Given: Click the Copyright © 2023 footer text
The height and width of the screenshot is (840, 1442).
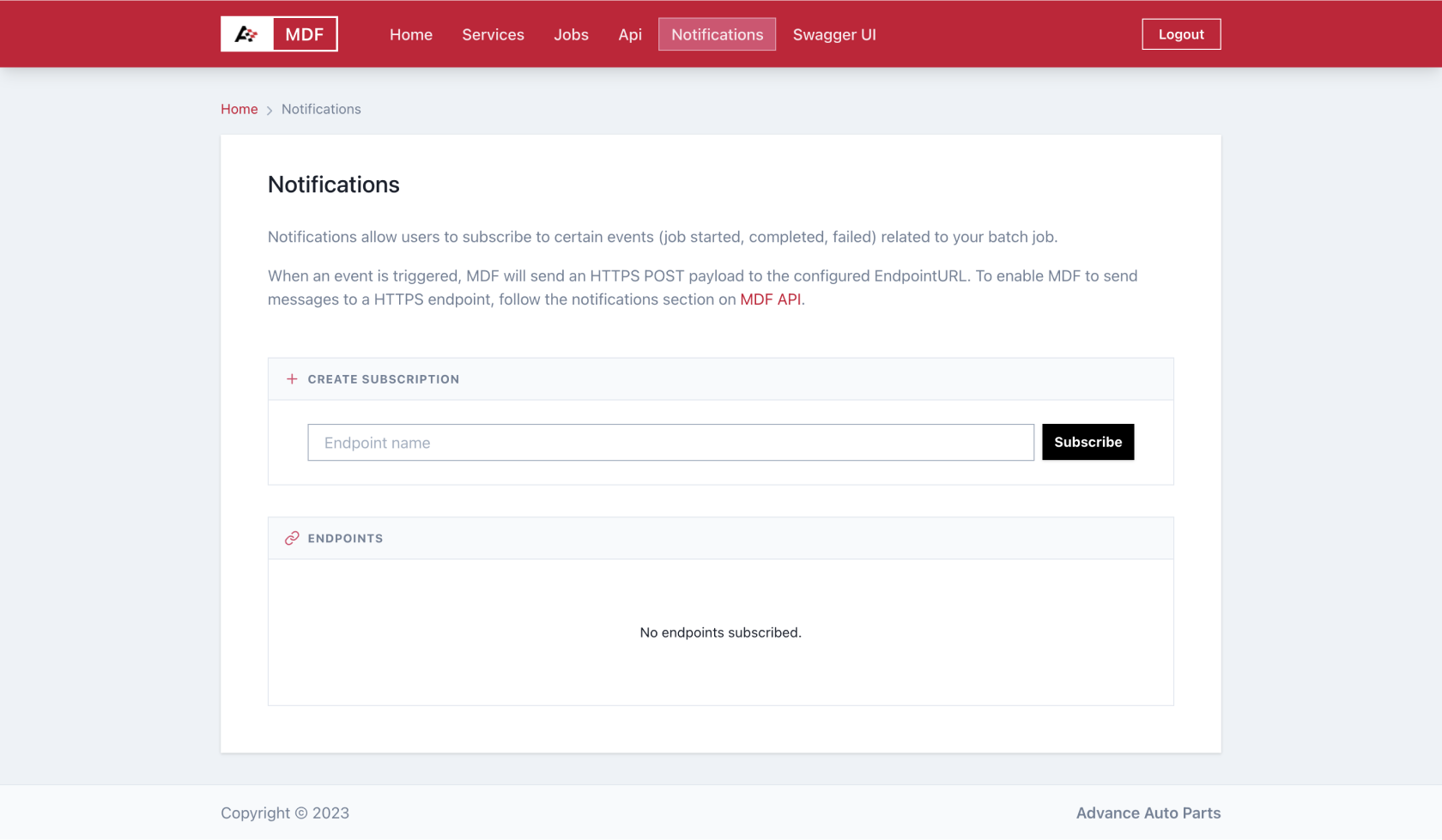Looking at the screenshot, I should pyautogui.click(x=285, y=813).
